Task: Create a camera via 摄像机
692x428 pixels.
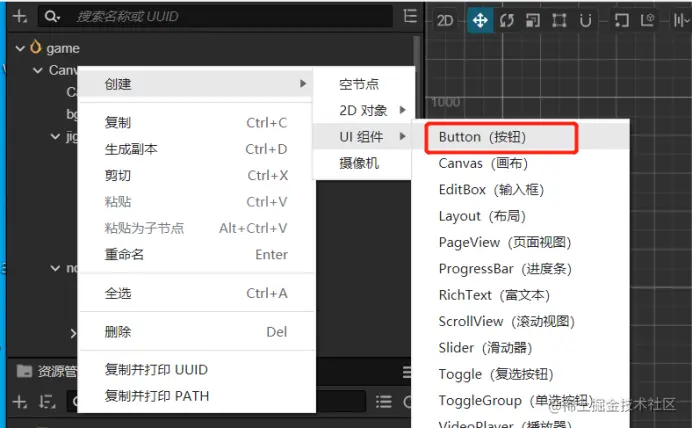Action: coord(364,163)
